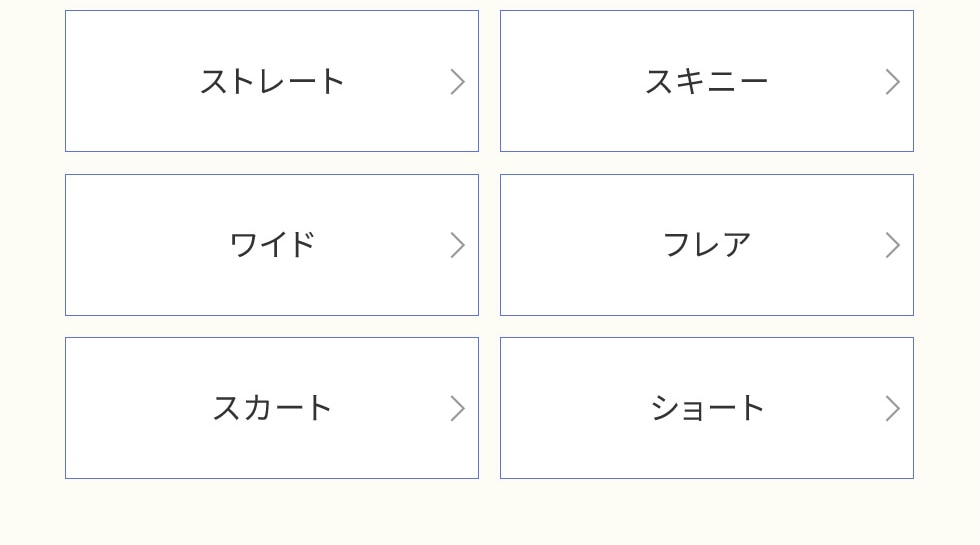Click the ストレート text label
This screenshot has width=980, height=545.
(x=272, y=81)
